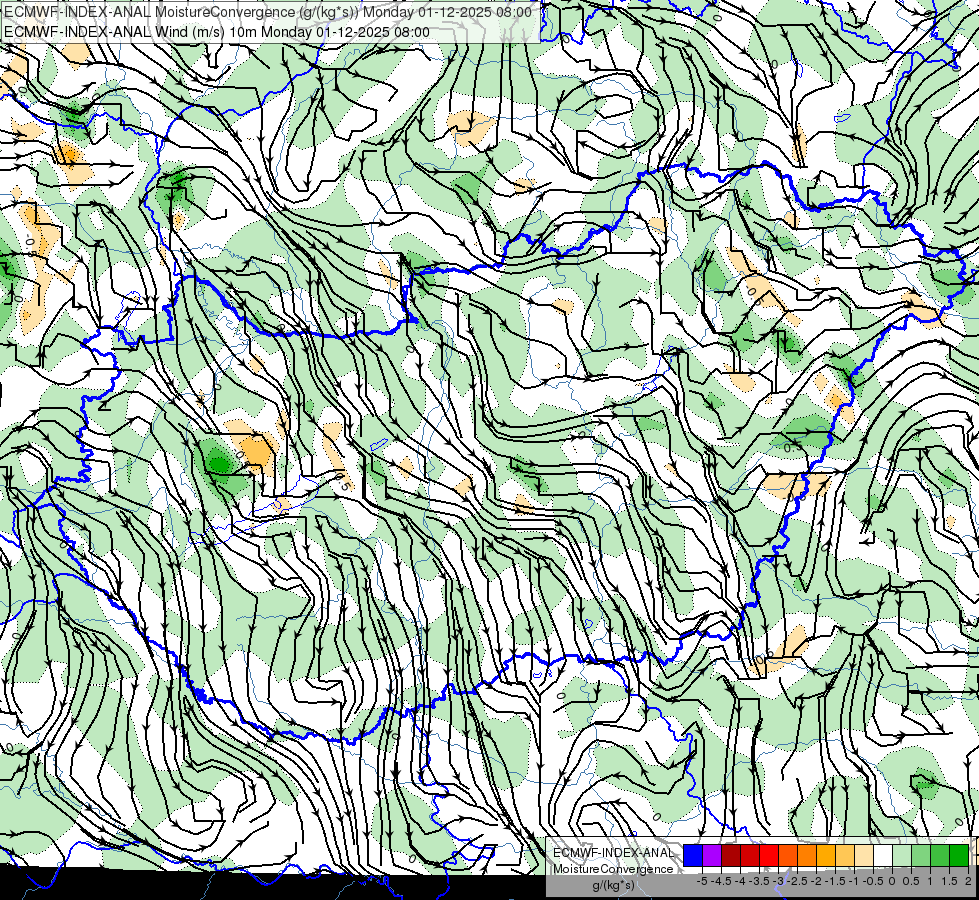Screen dimensions: 979x900
Task: Click the blue legend swatch below -5
Action: point(693,856)
